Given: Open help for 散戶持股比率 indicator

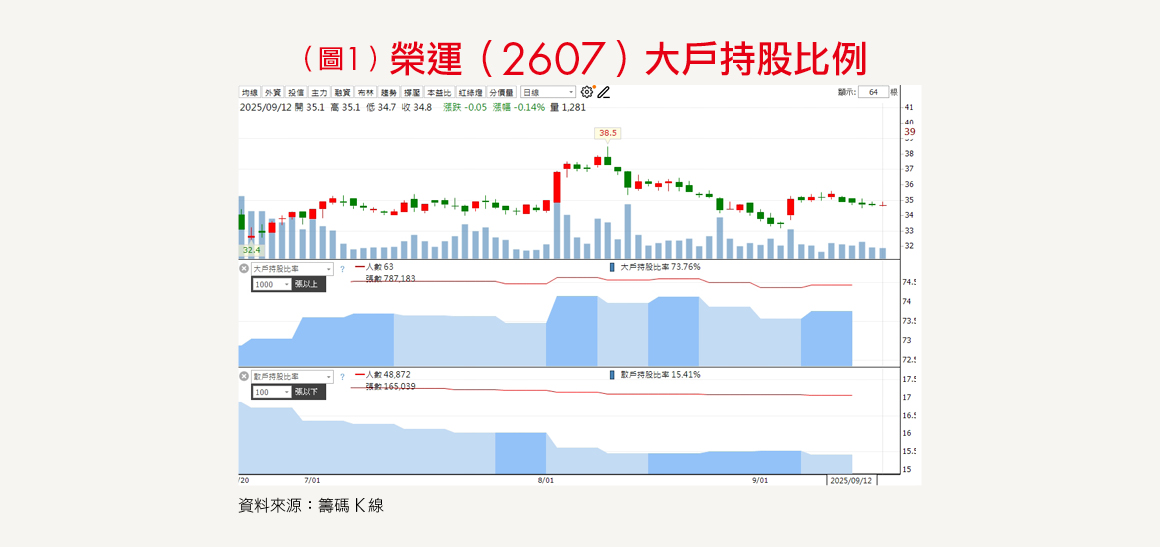Looking at the screenshot, I should coord(342,376).
